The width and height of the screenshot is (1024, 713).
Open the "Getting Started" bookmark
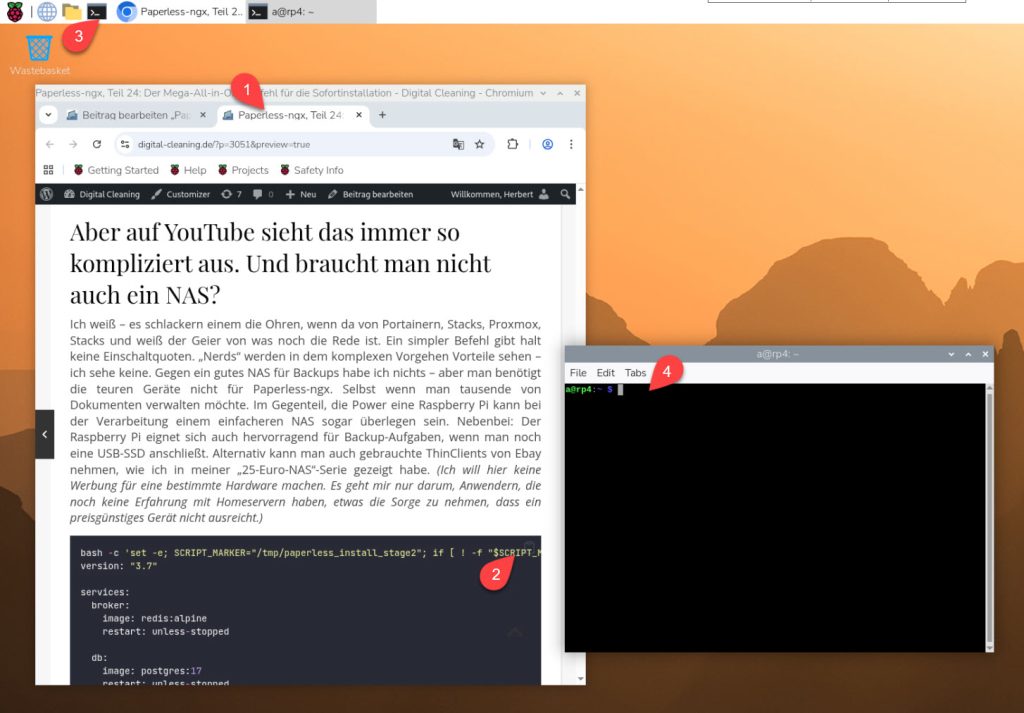tap(116, 170)
